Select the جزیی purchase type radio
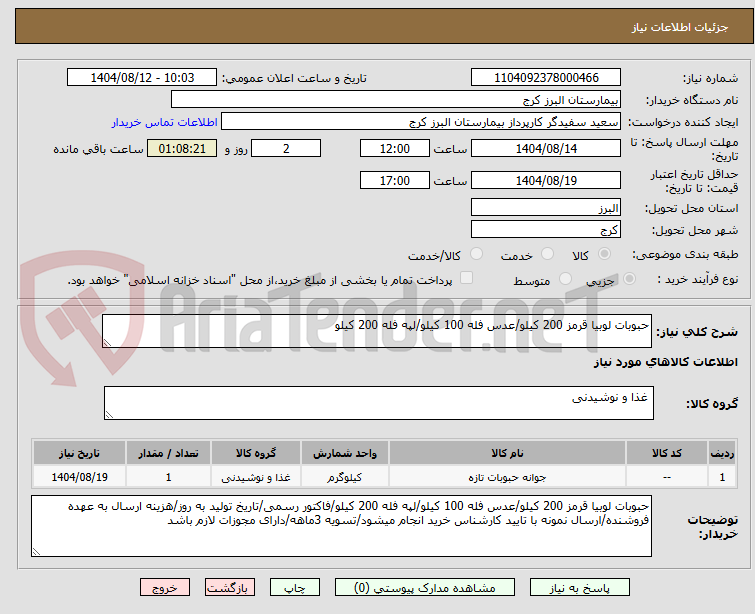 [629, 279]
